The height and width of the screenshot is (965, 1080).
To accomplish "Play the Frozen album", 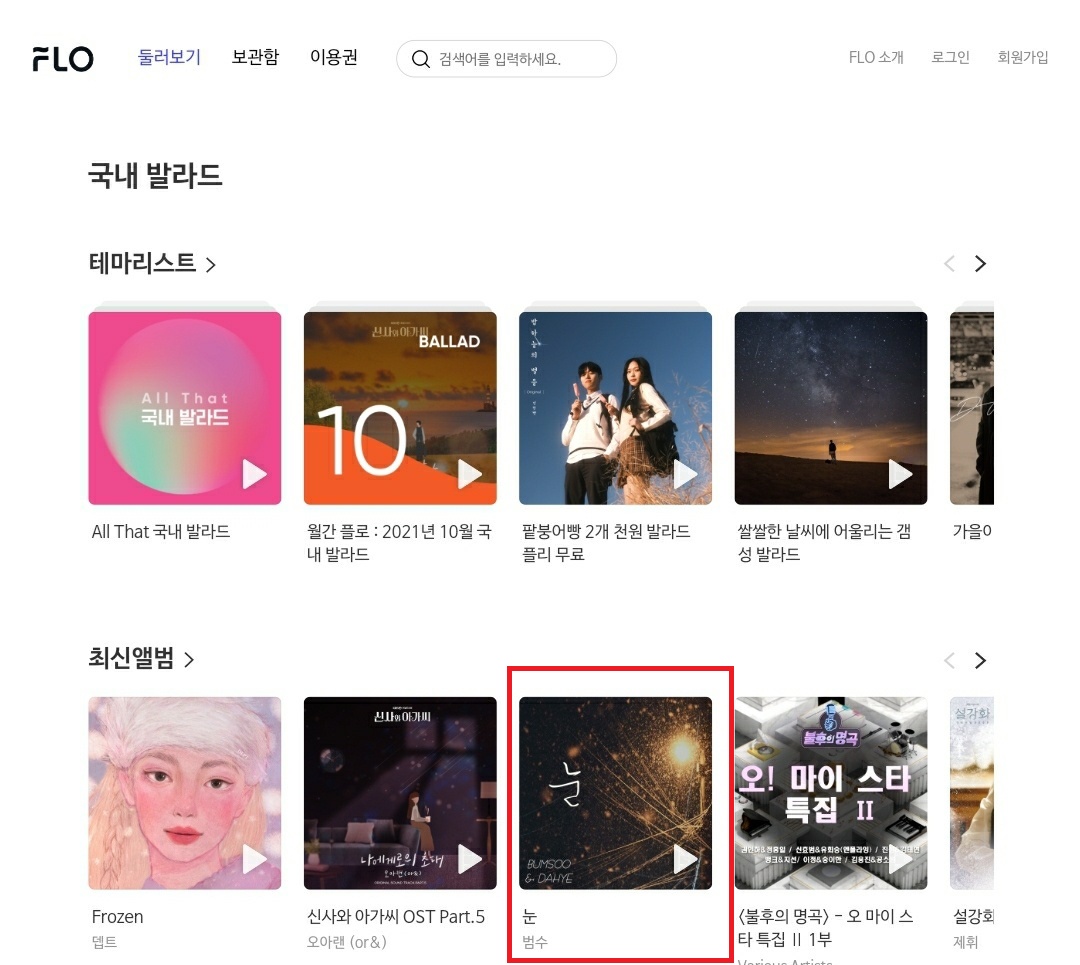I will [x=254, y=859].
